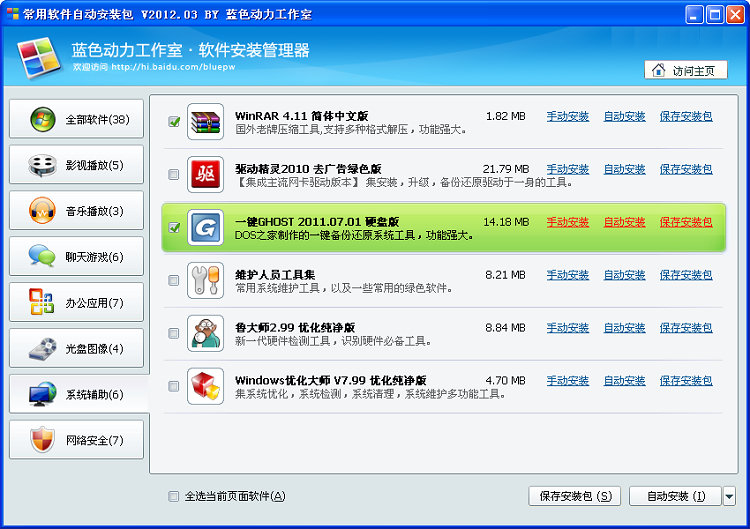
Task: Click the 一键GHOST blue G icon
Action: (x=205, y=227)
